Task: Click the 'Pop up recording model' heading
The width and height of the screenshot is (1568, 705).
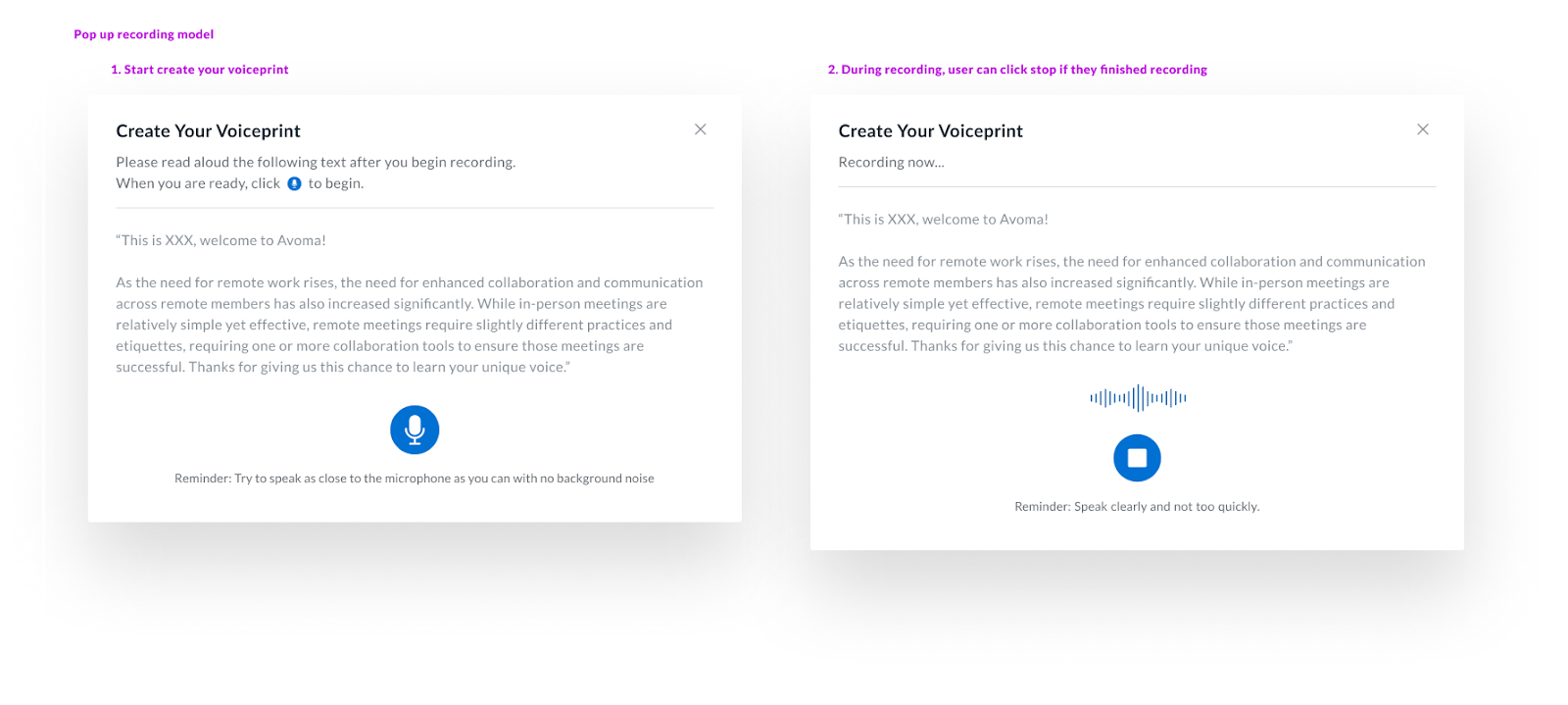Action: [x=144, y=34]
